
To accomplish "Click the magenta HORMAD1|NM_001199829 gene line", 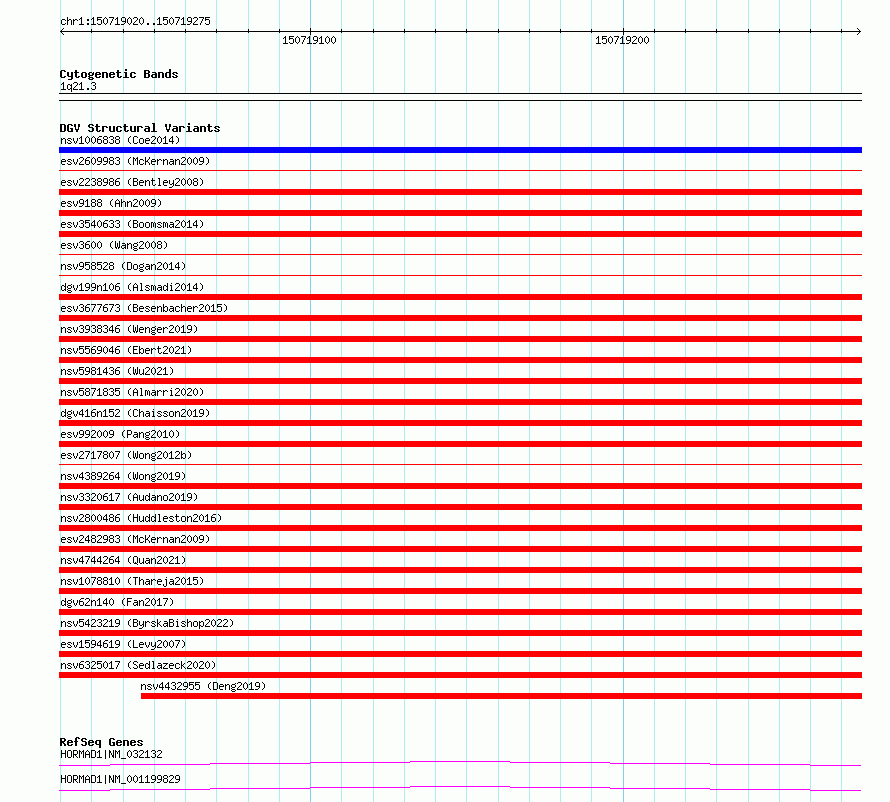I will click(x=460, y=788).
